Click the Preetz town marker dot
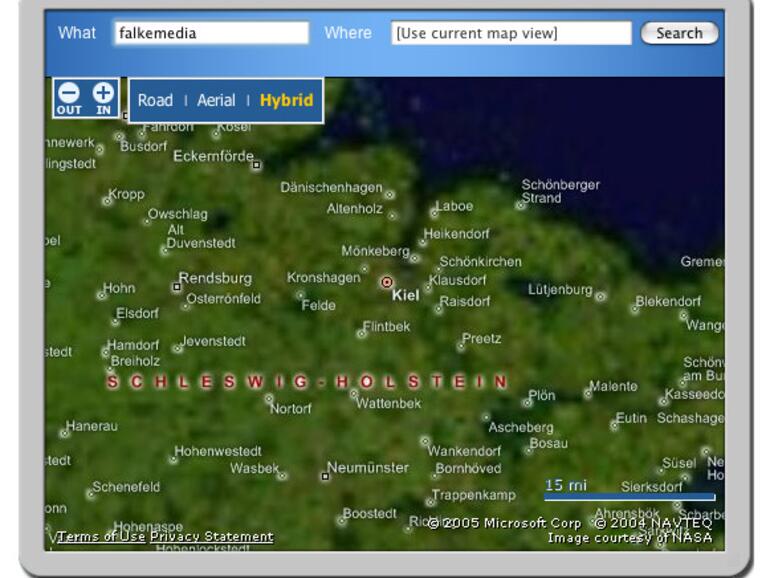Screen dimensions: 770x578 click(461, 346)
